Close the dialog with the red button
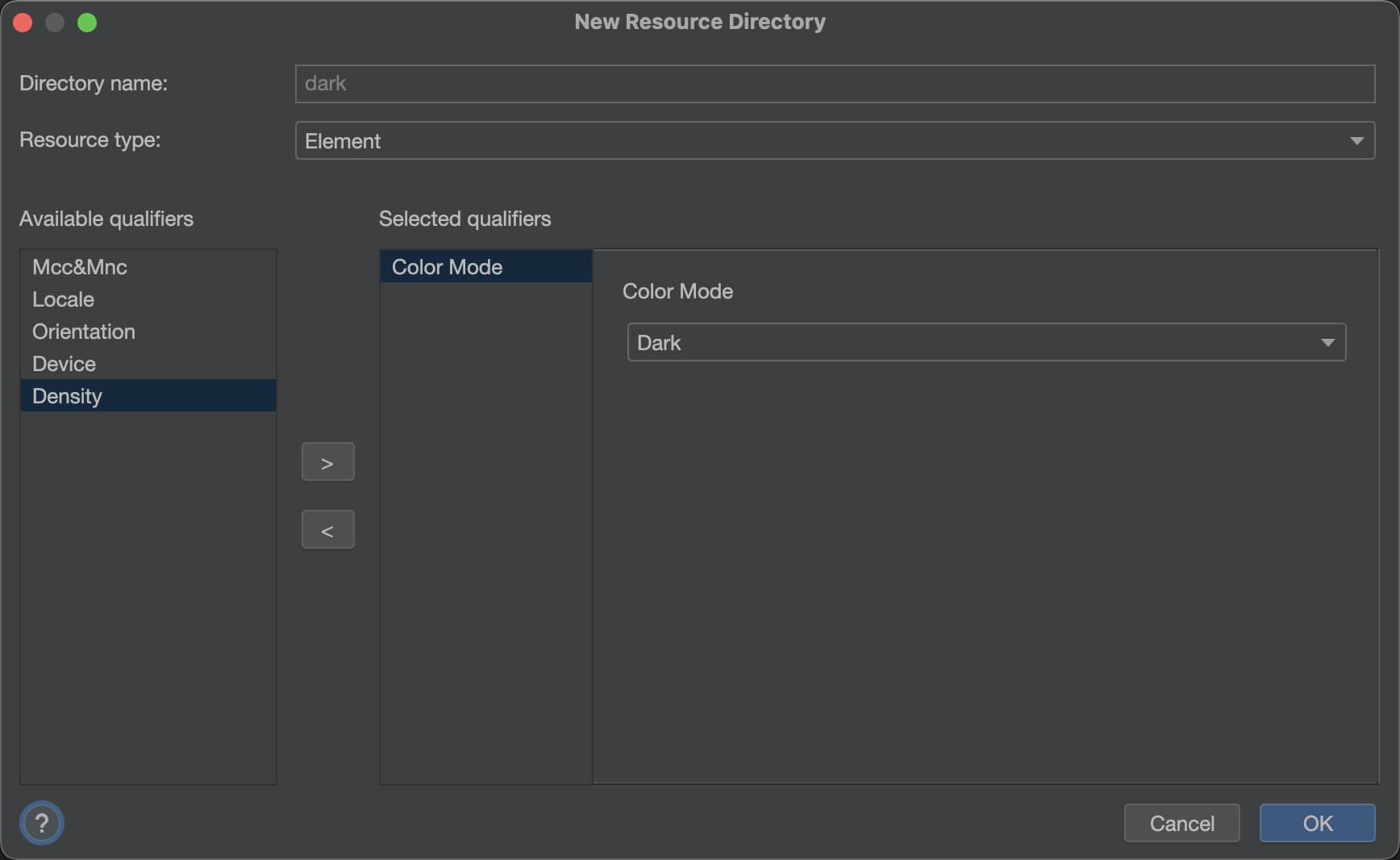This screenshot has width=1400, height=860. pyautogui.click(x=23, y=23)
